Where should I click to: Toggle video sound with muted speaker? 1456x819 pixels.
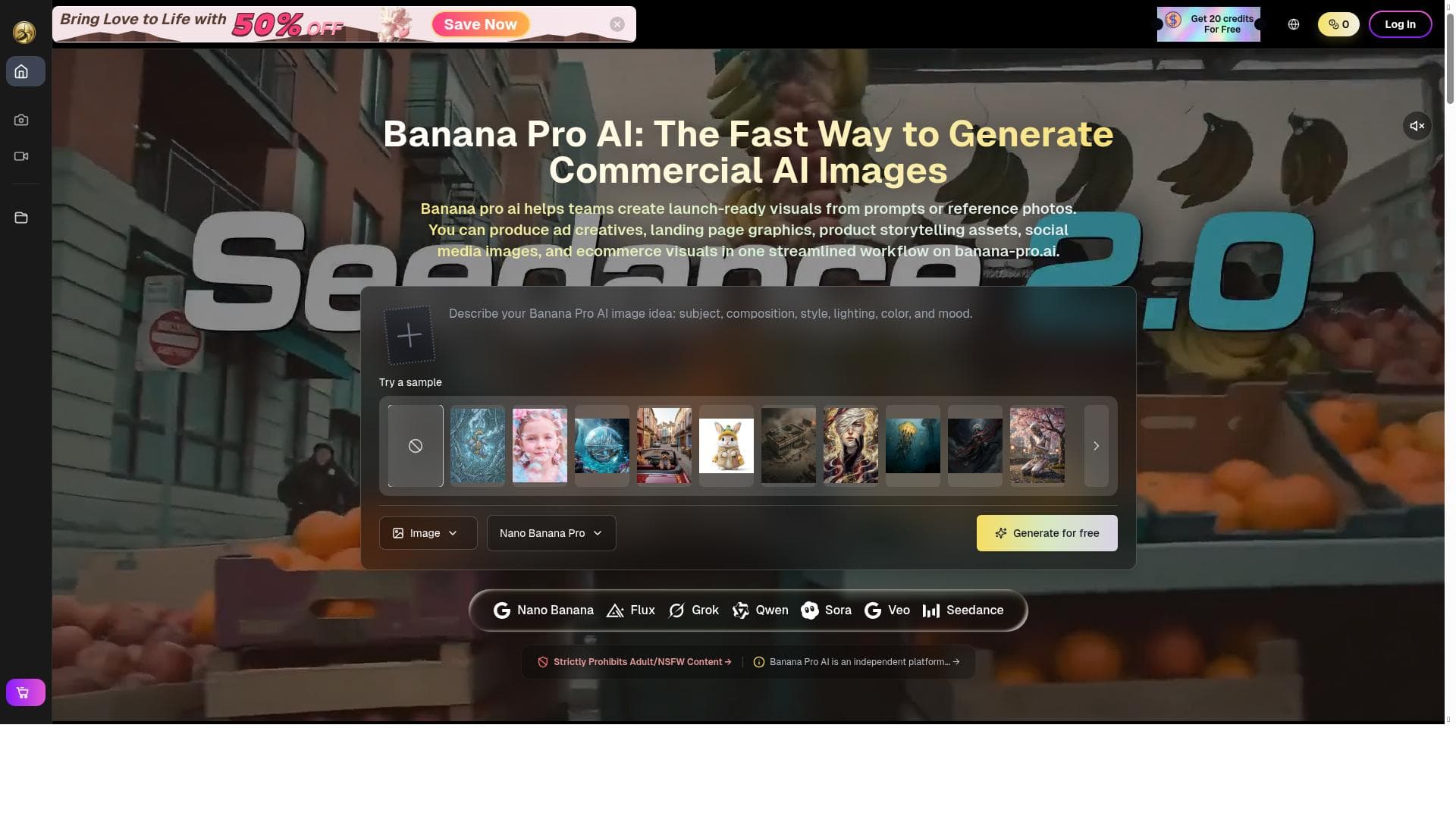click(1417, 126)
